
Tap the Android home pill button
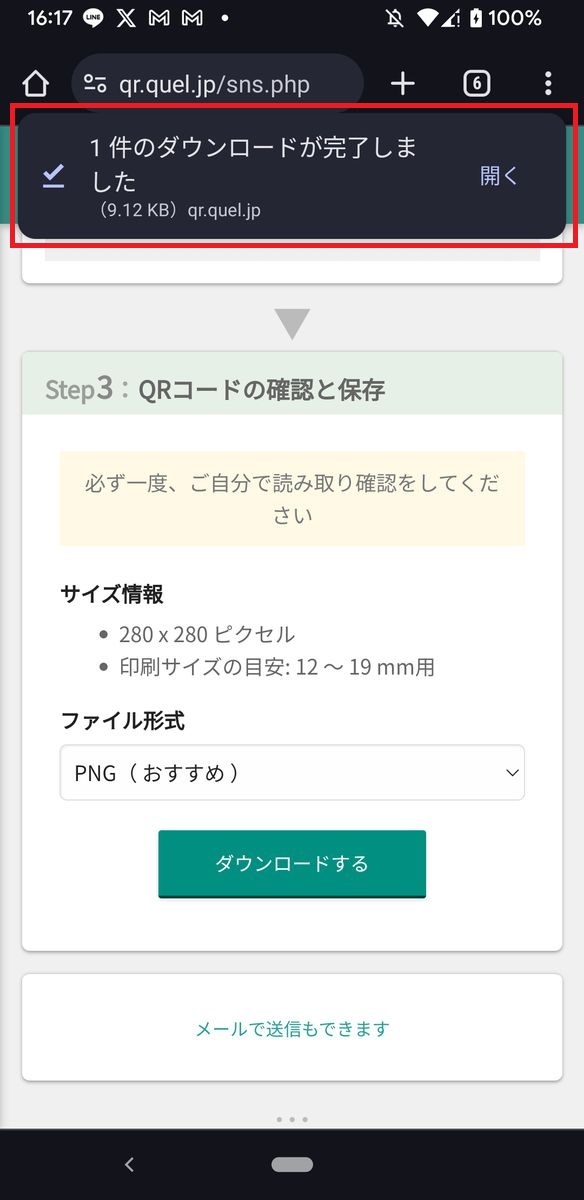click(292, 1165)
